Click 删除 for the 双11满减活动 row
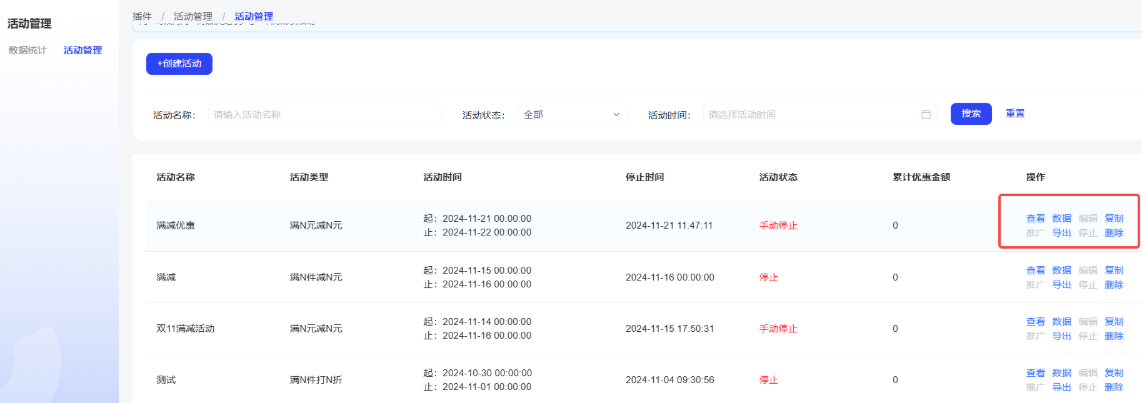This screenshot has height=403, width=1142. click(x=1113, y=337)
